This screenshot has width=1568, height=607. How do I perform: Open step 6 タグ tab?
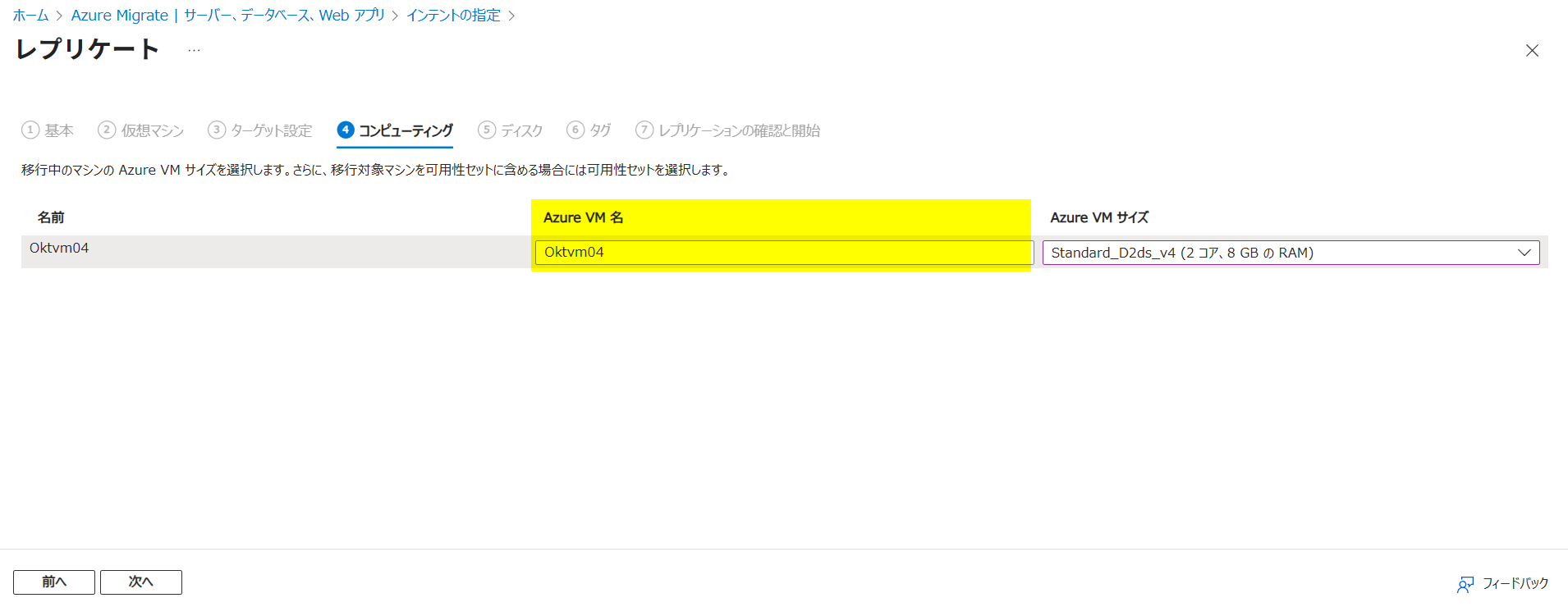coord(589,130)
